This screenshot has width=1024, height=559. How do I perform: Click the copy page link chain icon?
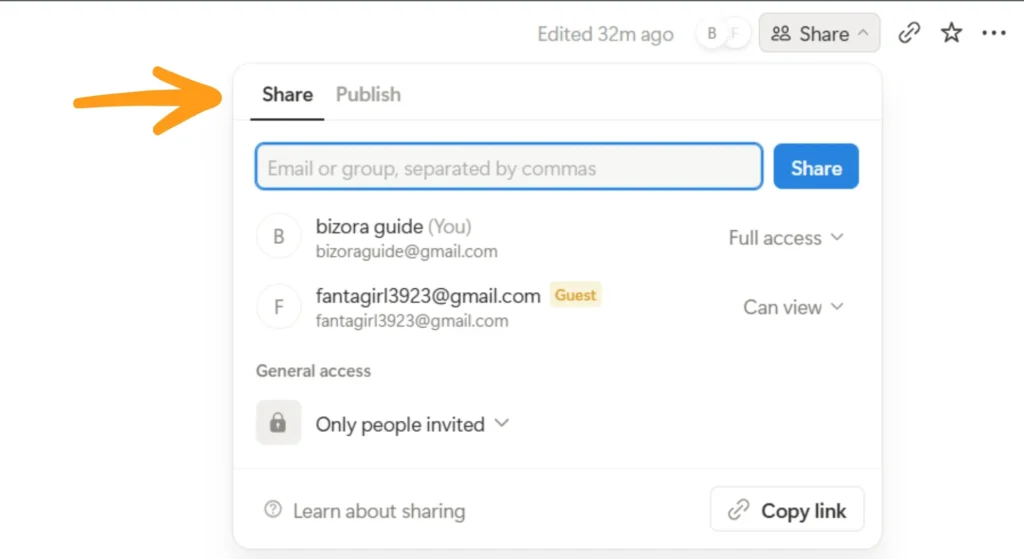(x=909, y=33)
